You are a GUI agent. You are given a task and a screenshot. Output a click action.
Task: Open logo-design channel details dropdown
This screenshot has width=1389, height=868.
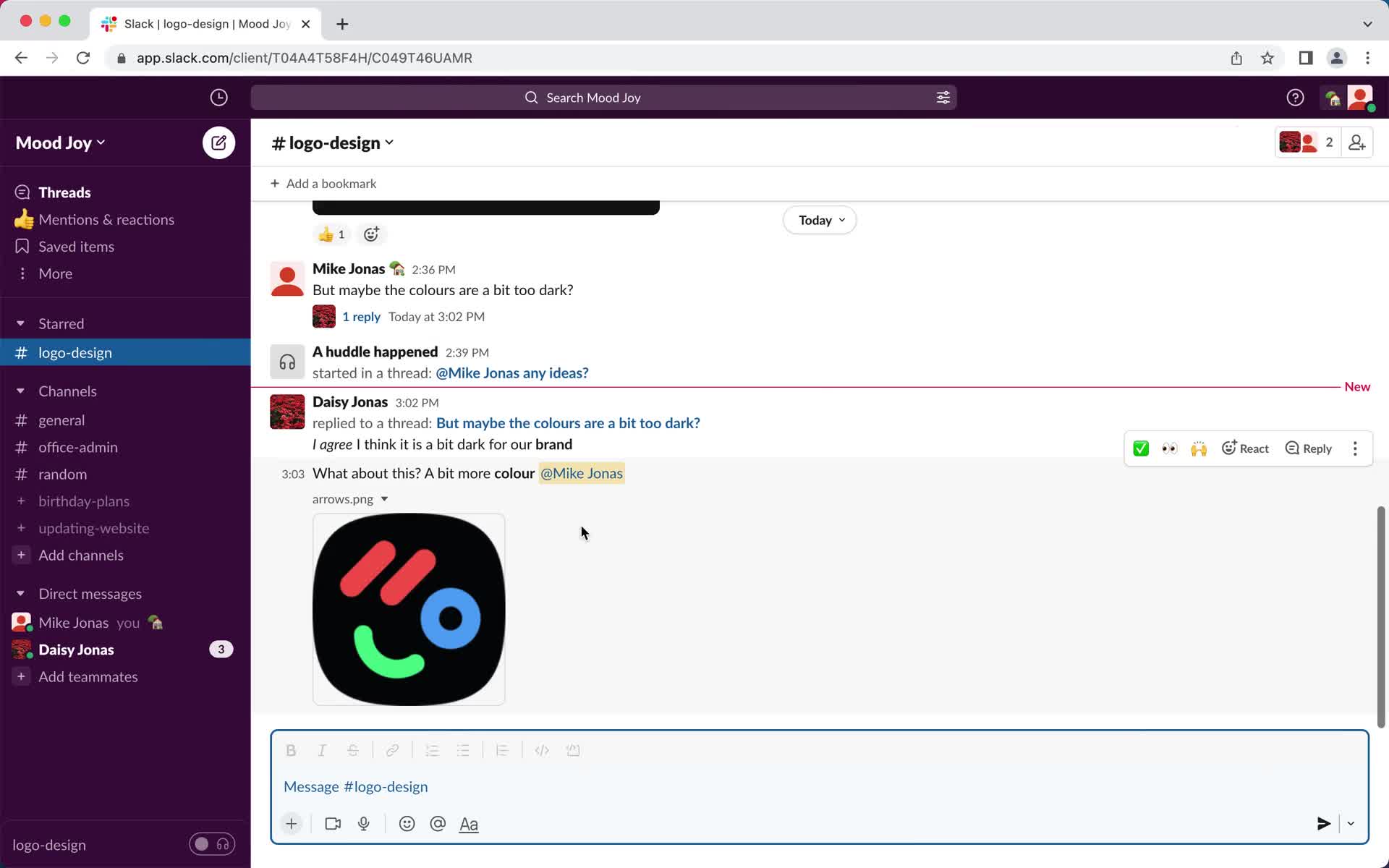(x=332, y=143)
